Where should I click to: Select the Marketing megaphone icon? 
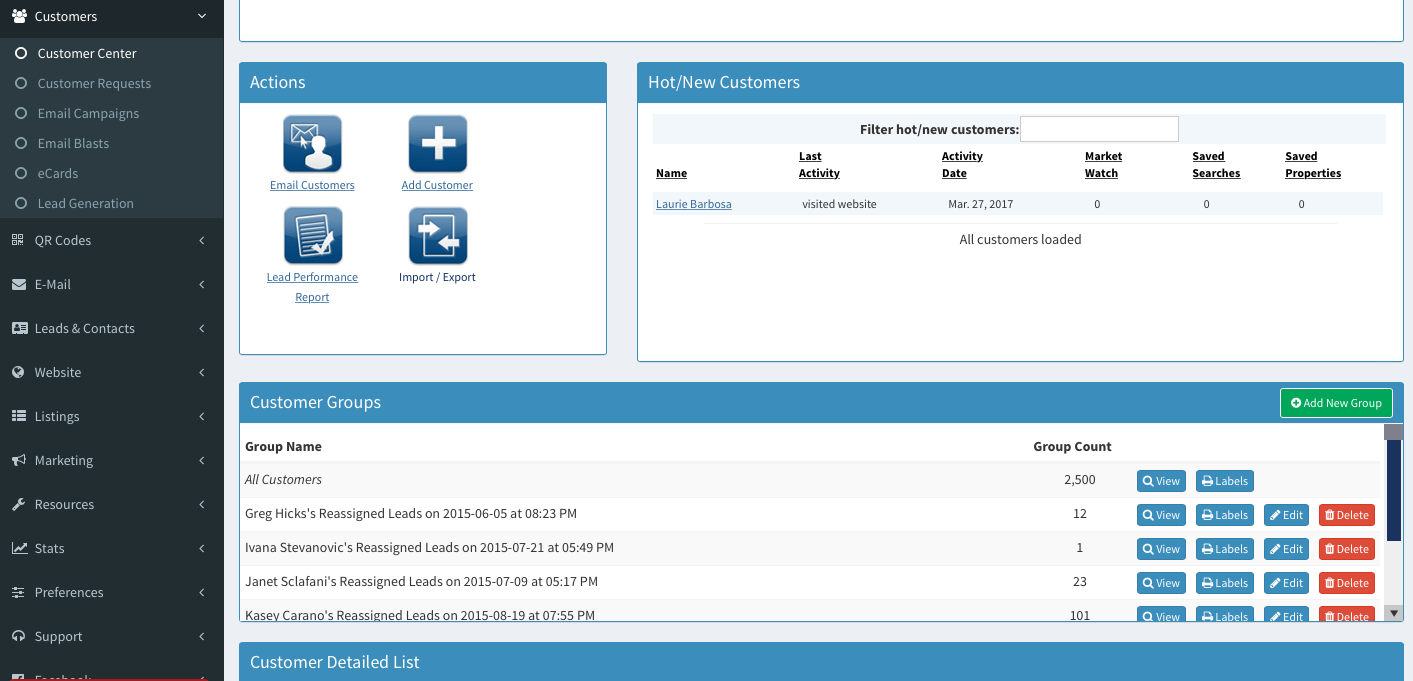tap(17, 460)
